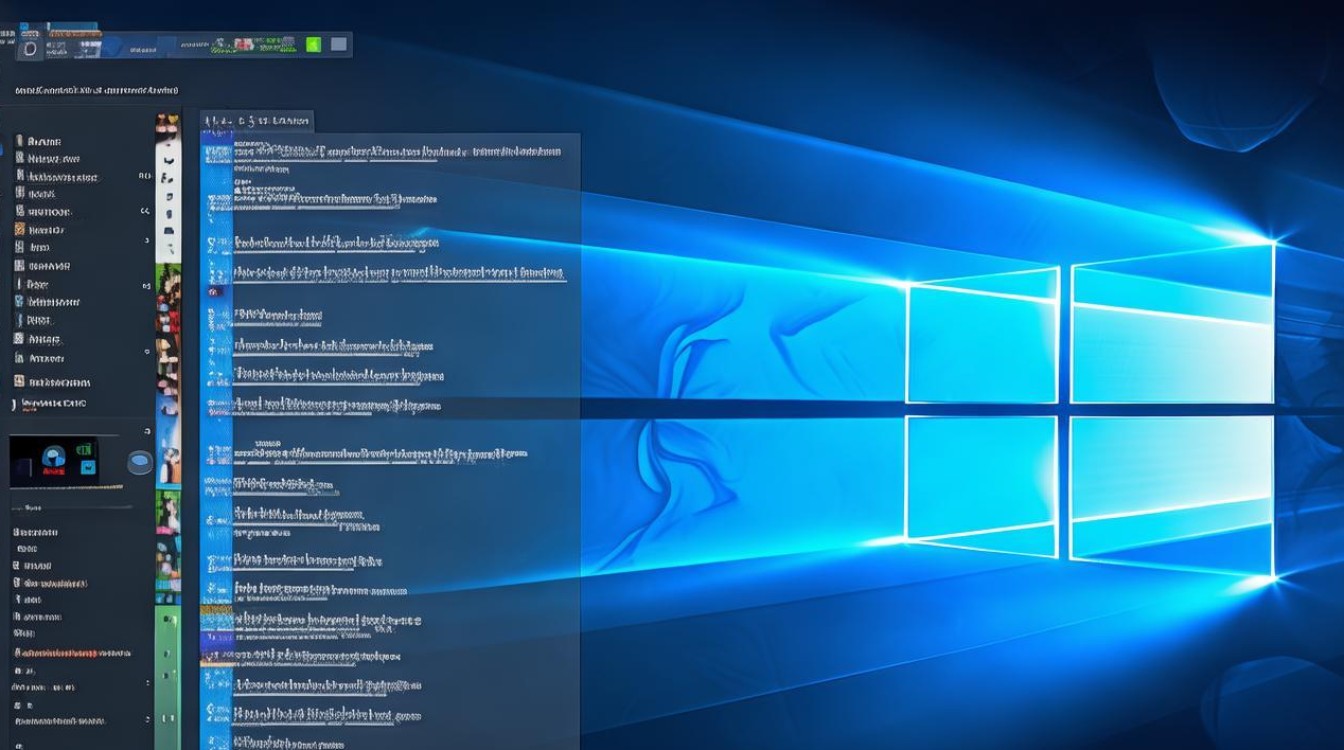The width and height of the screenshot is (1344, 750).
Task: Click the round ring icon at top-left
Action: (x=30, y=49)
